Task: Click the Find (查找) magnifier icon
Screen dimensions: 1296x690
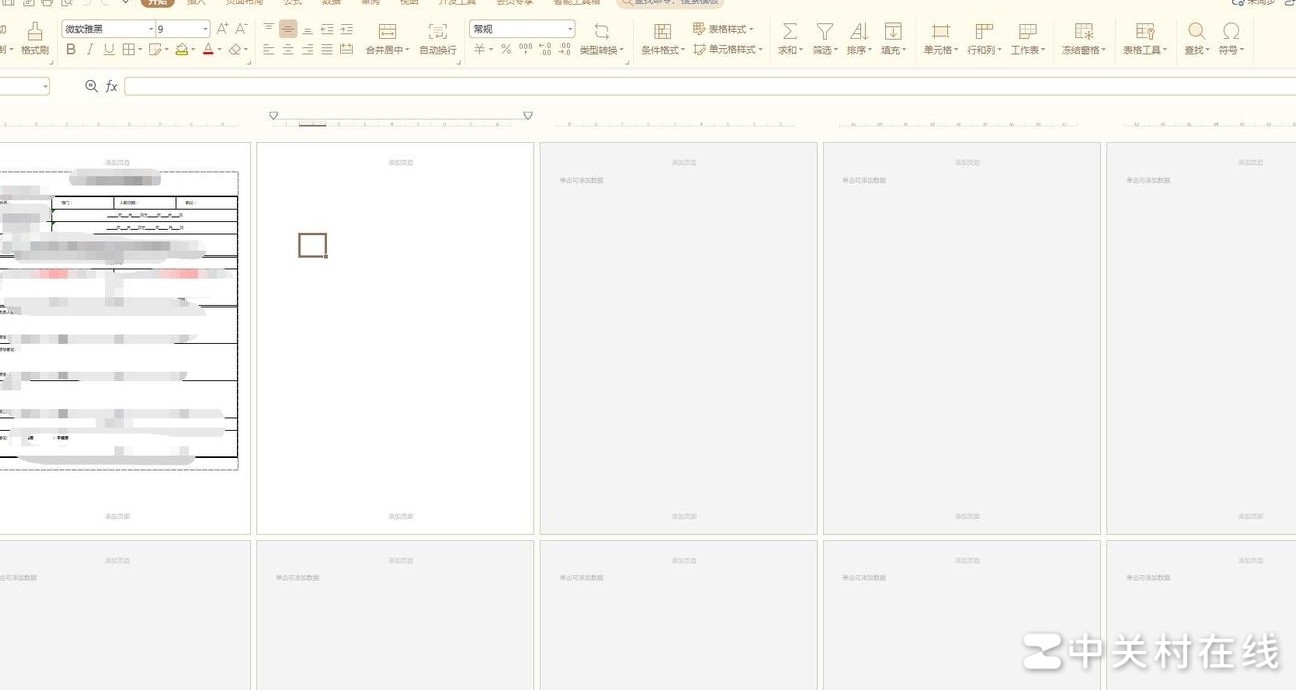Action: (x=1196, y=32)
